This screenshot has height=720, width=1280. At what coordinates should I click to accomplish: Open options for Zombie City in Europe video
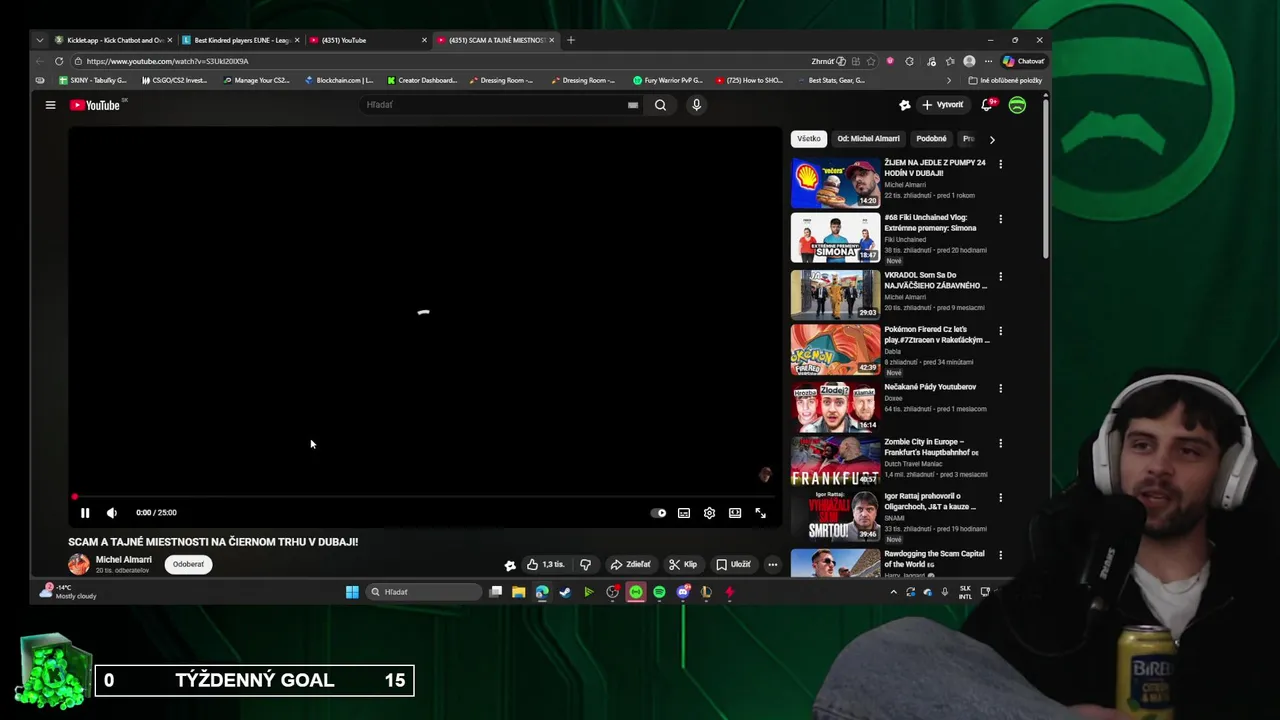(1000, 443)
